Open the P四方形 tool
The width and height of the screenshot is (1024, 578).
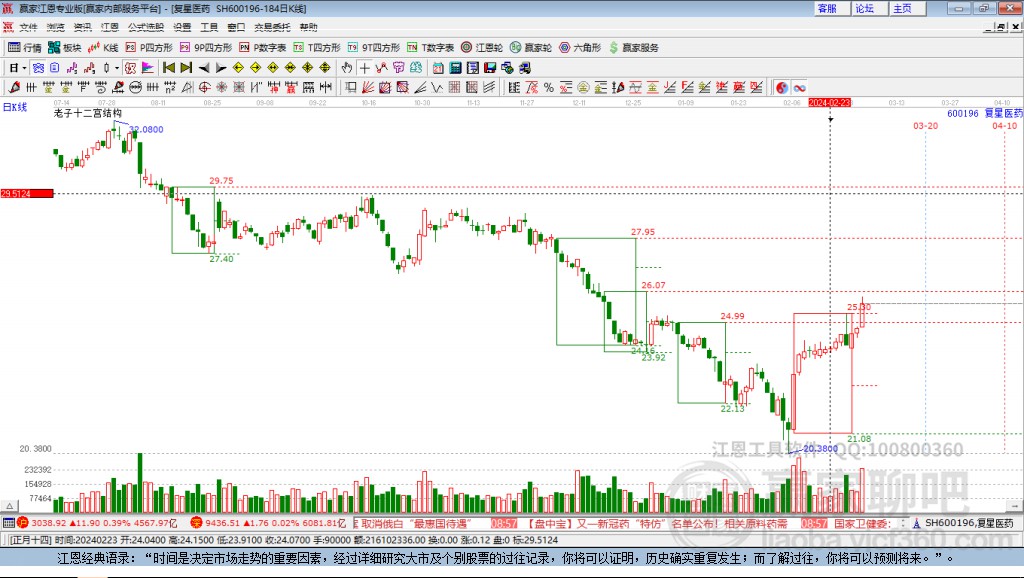click(x=149, y=48)
